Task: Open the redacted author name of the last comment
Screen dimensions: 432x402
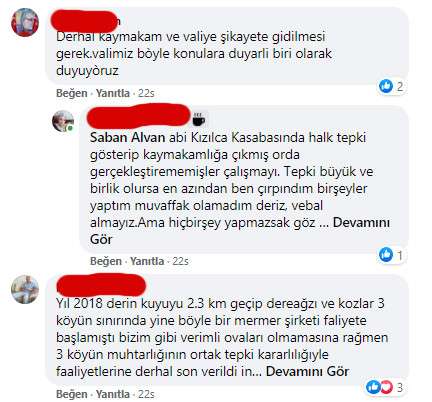Action: click(x=101, y=285)
